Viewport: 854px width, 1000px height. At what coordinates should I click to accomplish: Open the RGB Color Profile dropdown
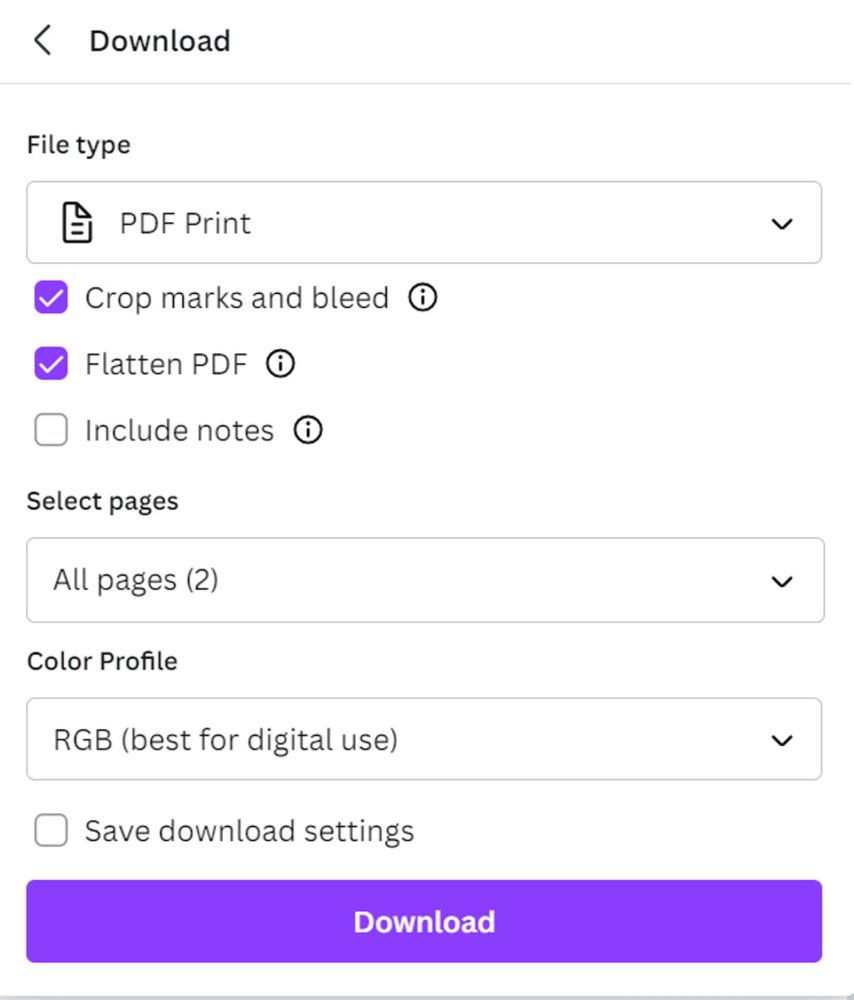(424, 740)
